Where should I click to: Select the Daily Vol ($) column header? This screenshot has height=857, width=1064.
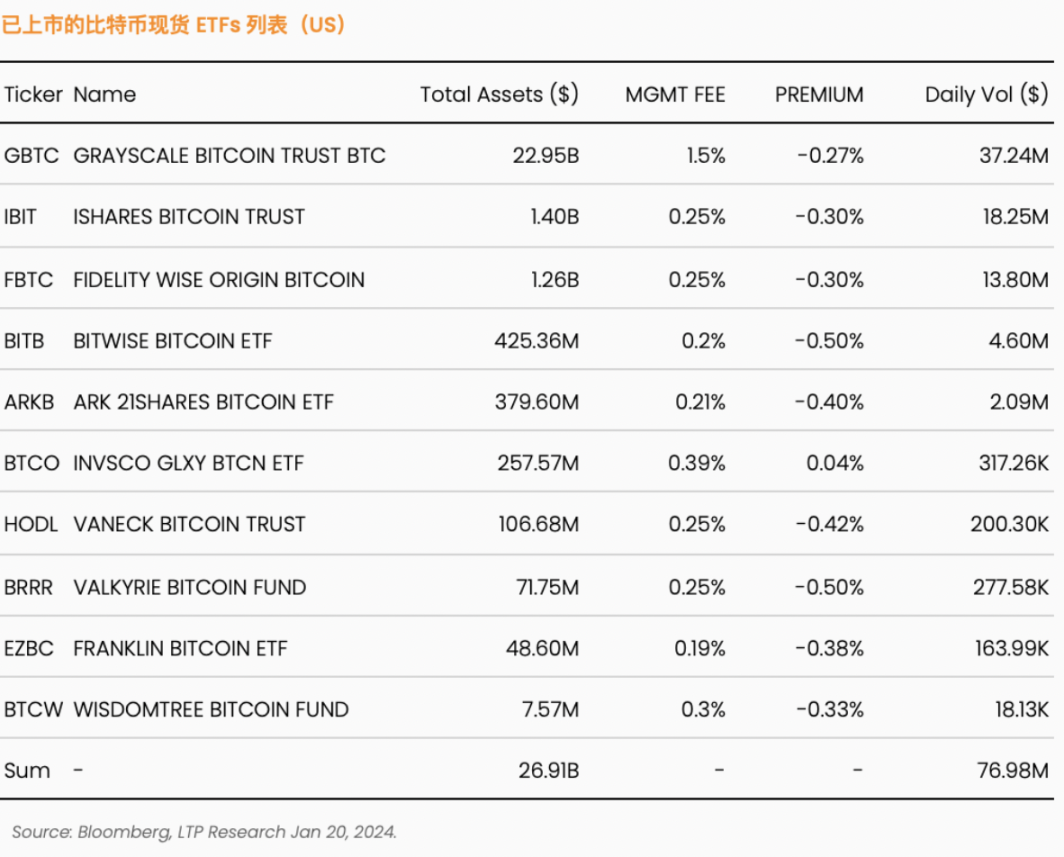tap(987, 94)
